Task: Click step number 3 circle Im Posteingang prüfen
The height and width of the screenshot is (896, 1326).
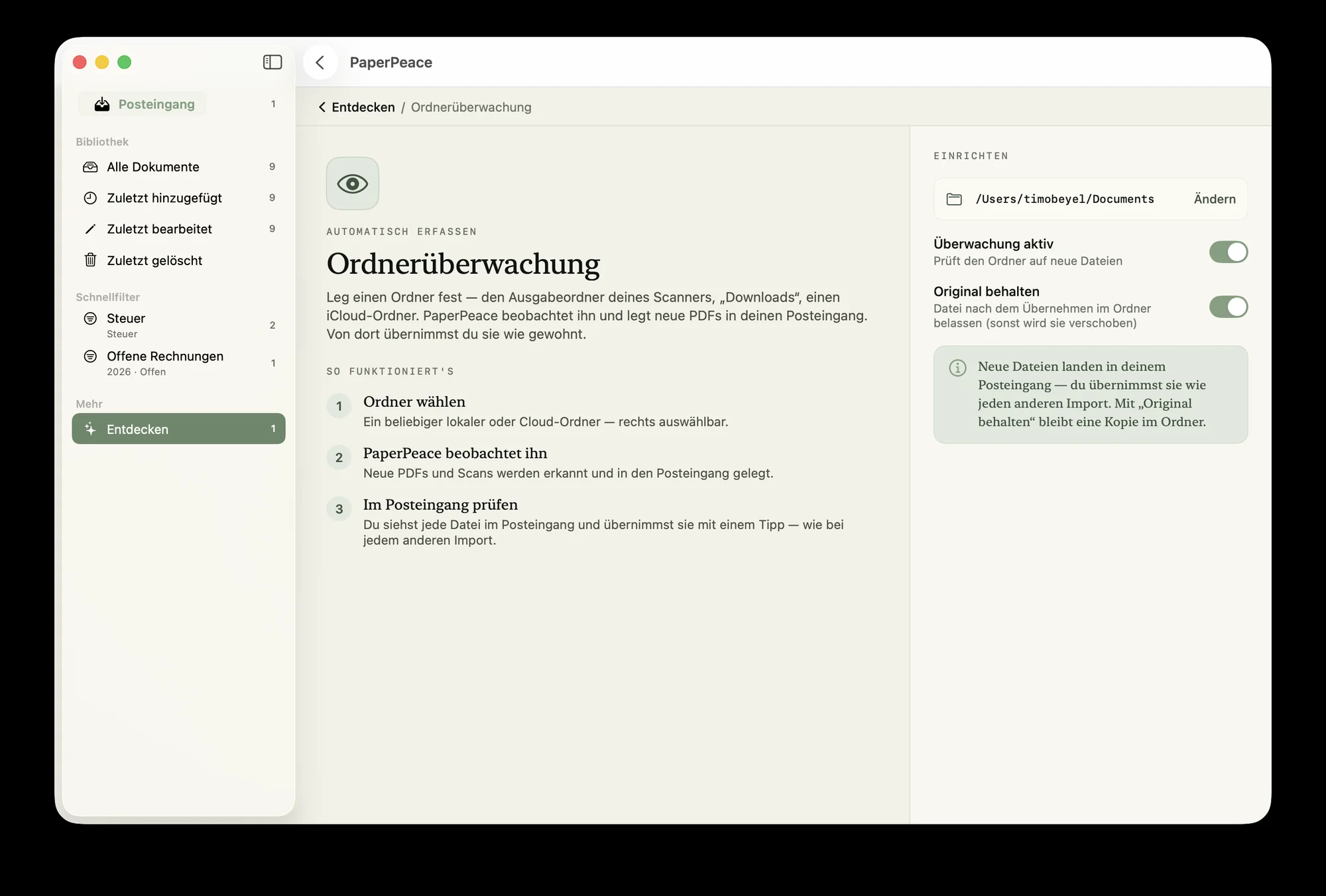Action: pyautogui.click(x=339, y=509)
